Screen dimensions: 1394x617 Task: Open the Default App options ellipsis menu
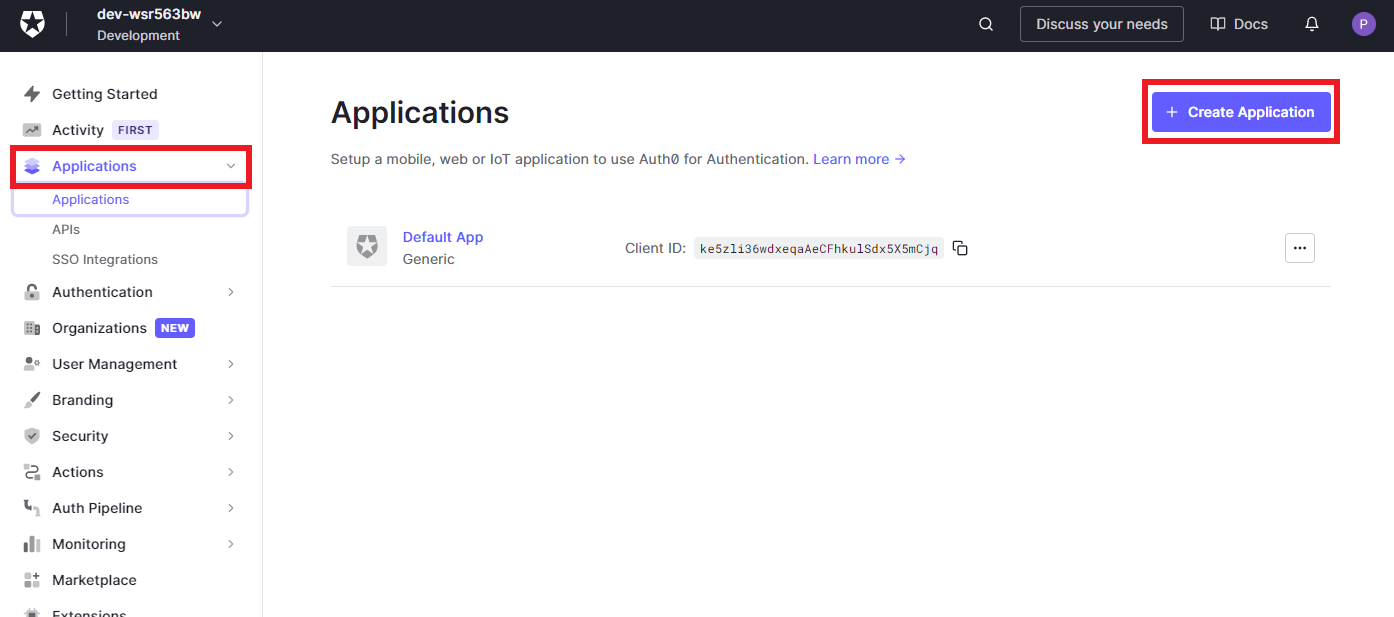(1299, 247)
